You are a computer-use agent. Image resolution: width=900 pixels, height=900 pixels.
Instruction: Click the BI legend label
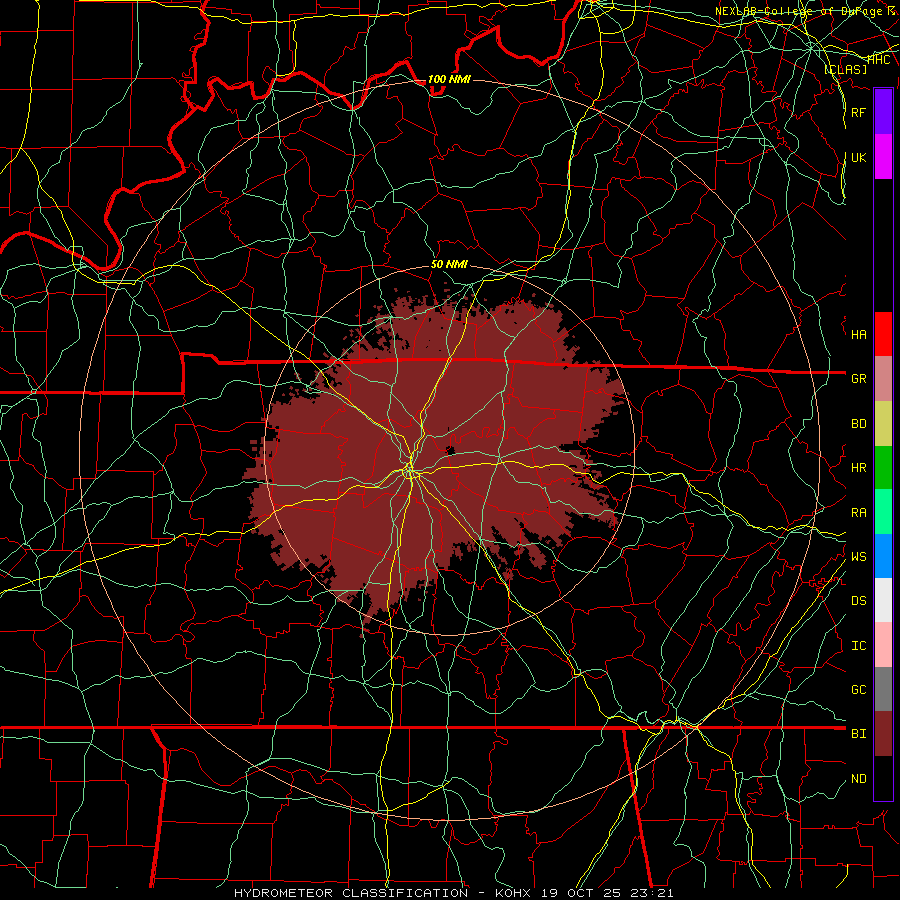coord(858,734)
